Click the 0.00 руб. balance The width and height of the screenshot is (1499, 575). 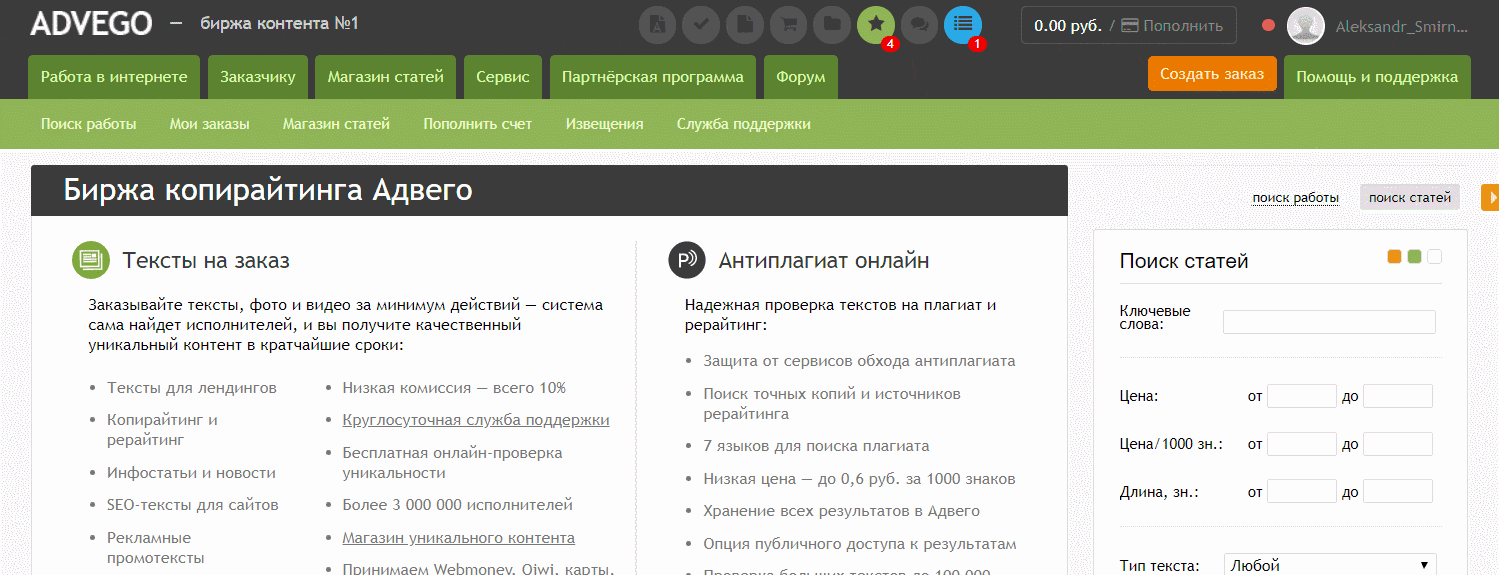pos(1067,26)
